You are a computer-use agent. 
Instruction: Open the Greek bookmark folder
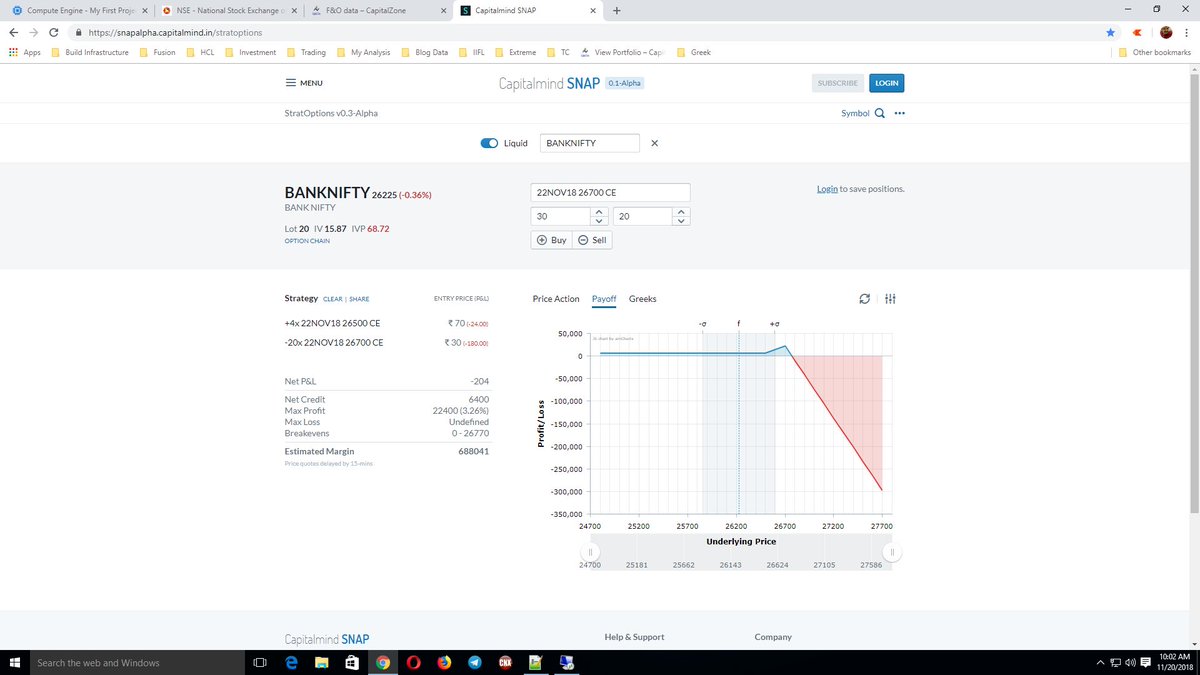click(694, 52)
